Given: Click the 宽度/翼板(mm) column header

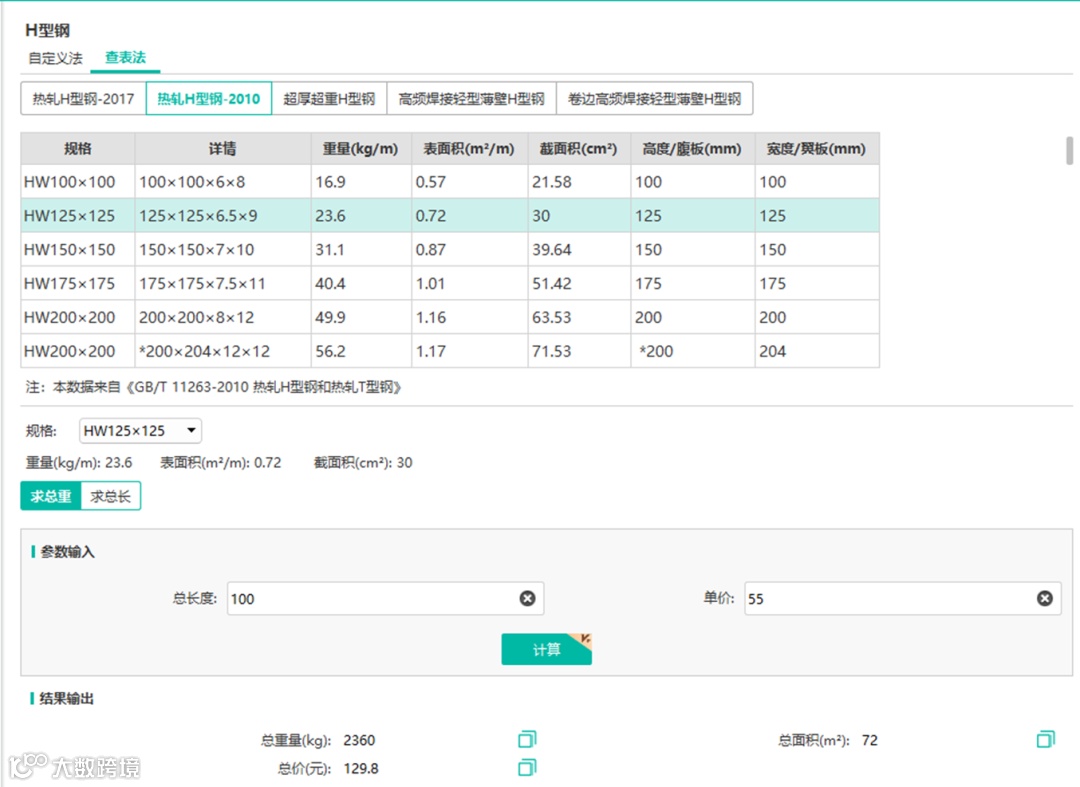Looking at the screenshot, I should point(816,149).
